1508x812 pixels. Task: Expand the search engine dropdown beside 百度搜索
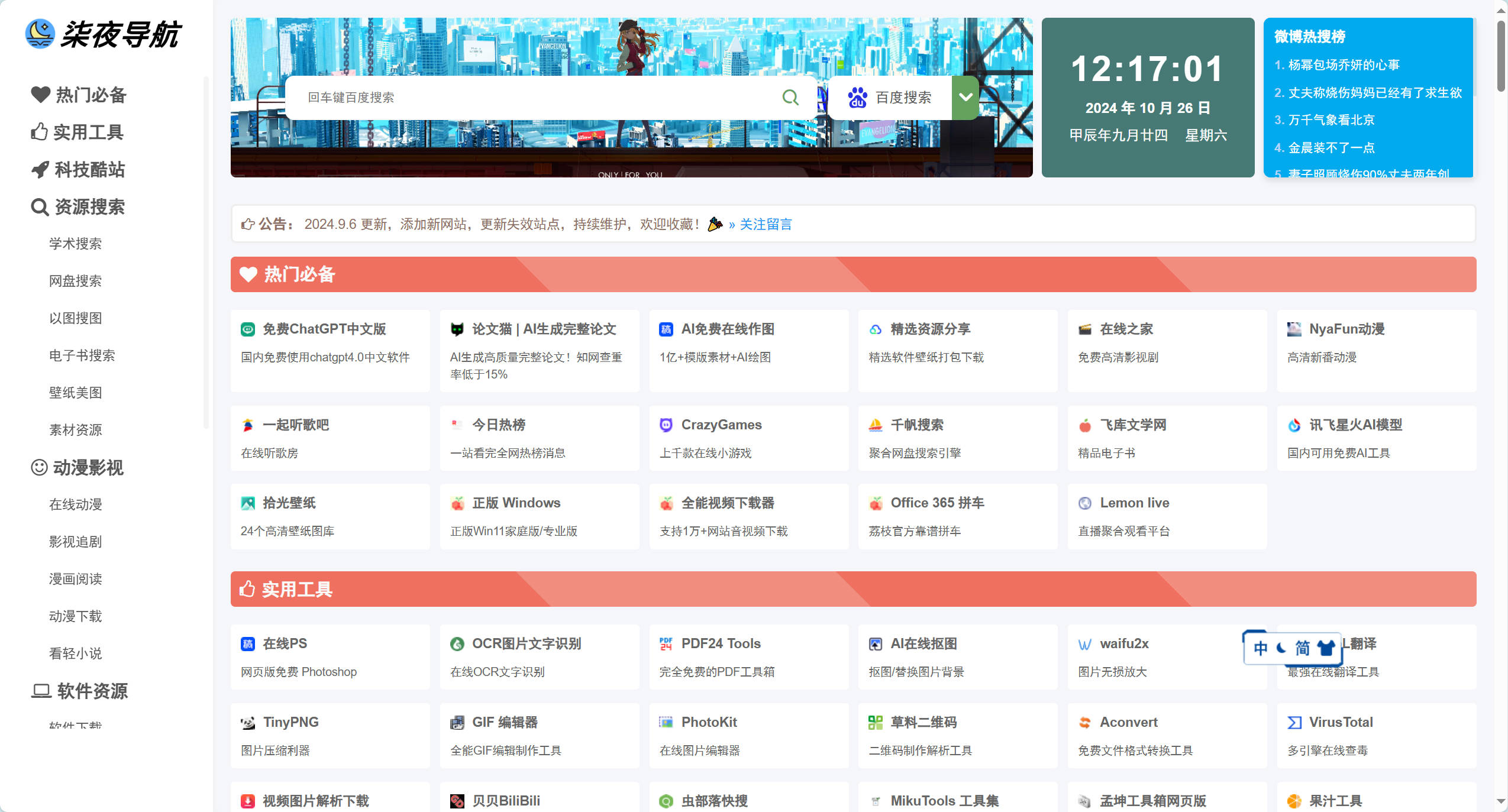click(x=965, y=97)
